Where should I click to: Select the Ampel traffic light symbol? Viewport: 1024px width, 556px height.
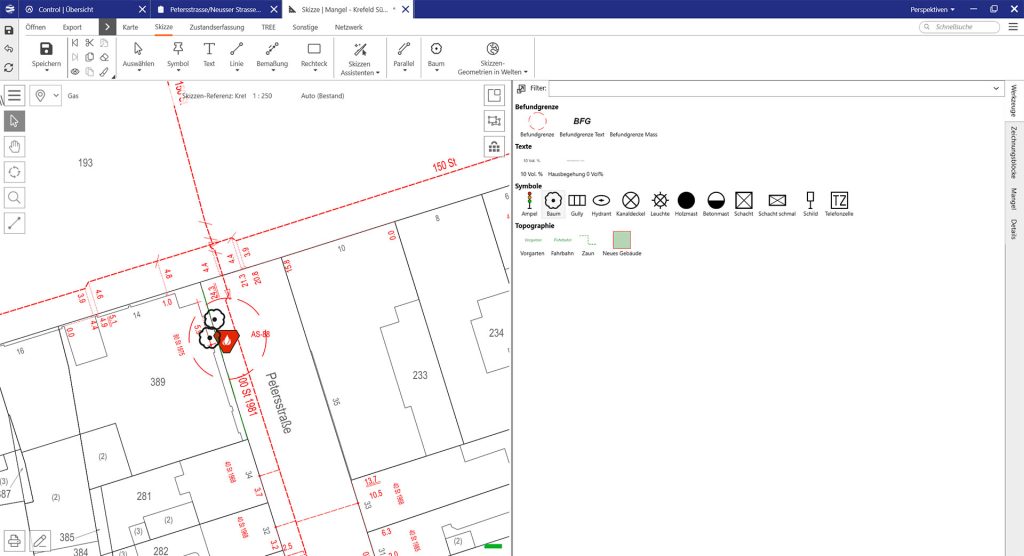point(529,201)
